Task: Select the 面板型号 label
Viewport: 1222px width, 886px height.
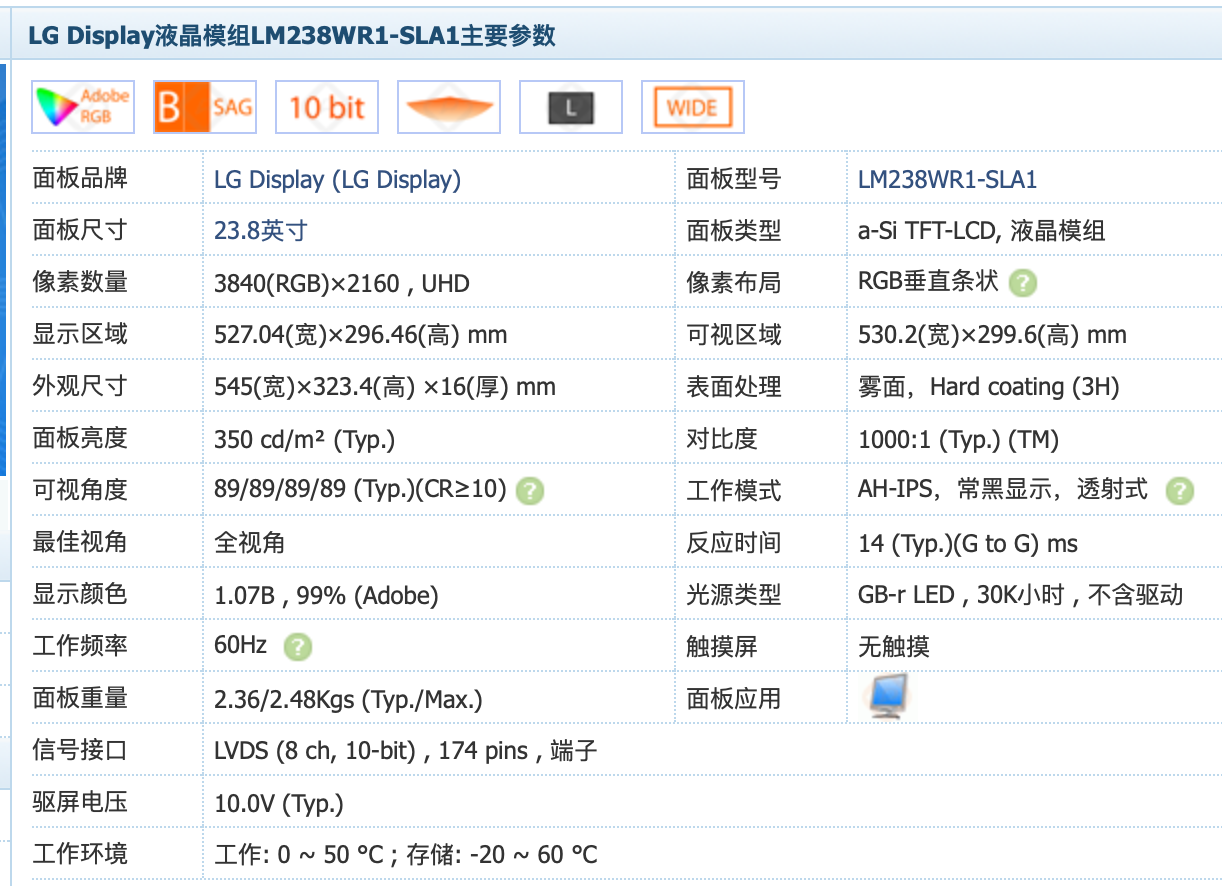Action: pos(734,180)
